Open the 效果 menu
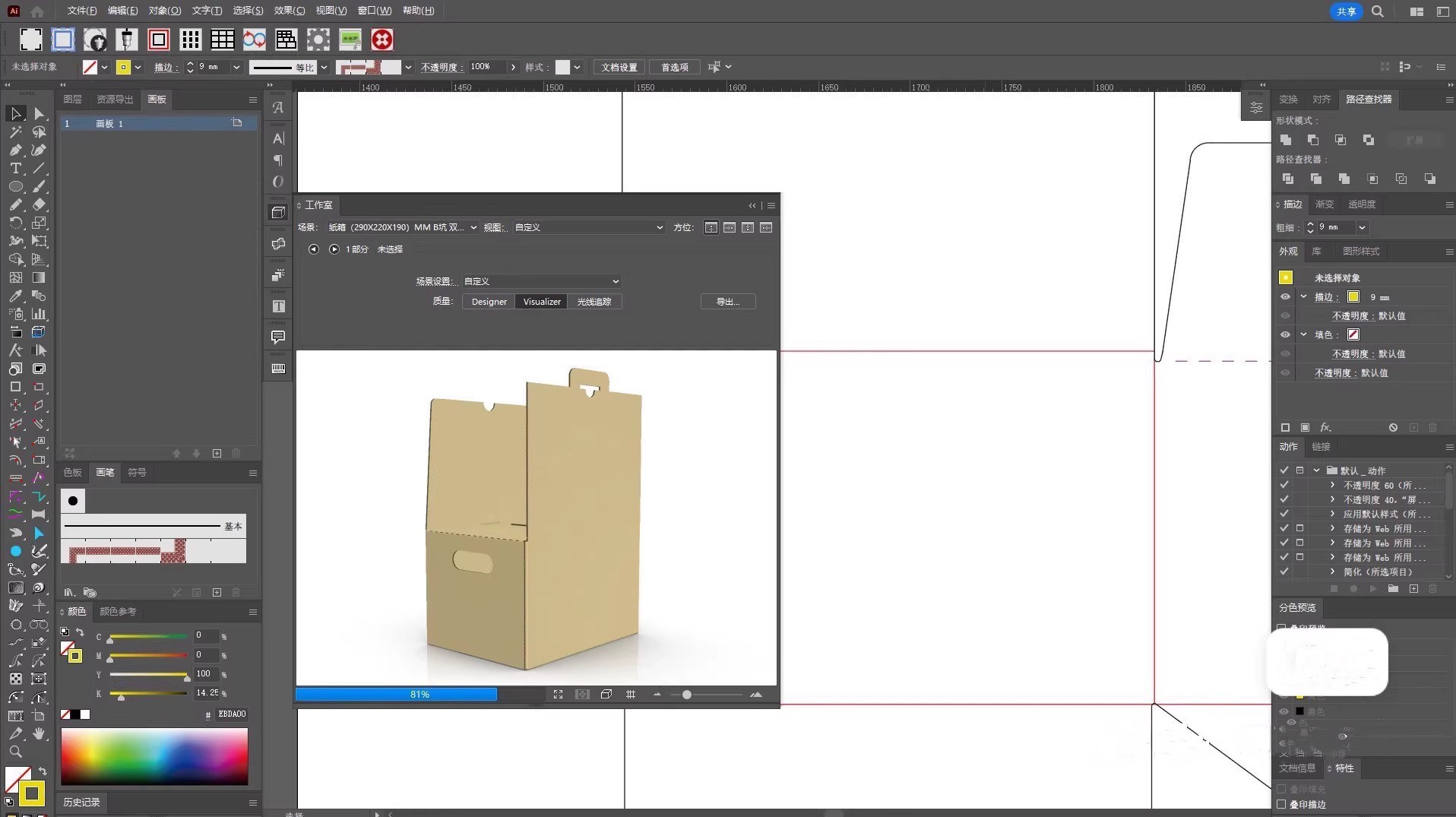1456x817 pixels. [x=289, y=11]
